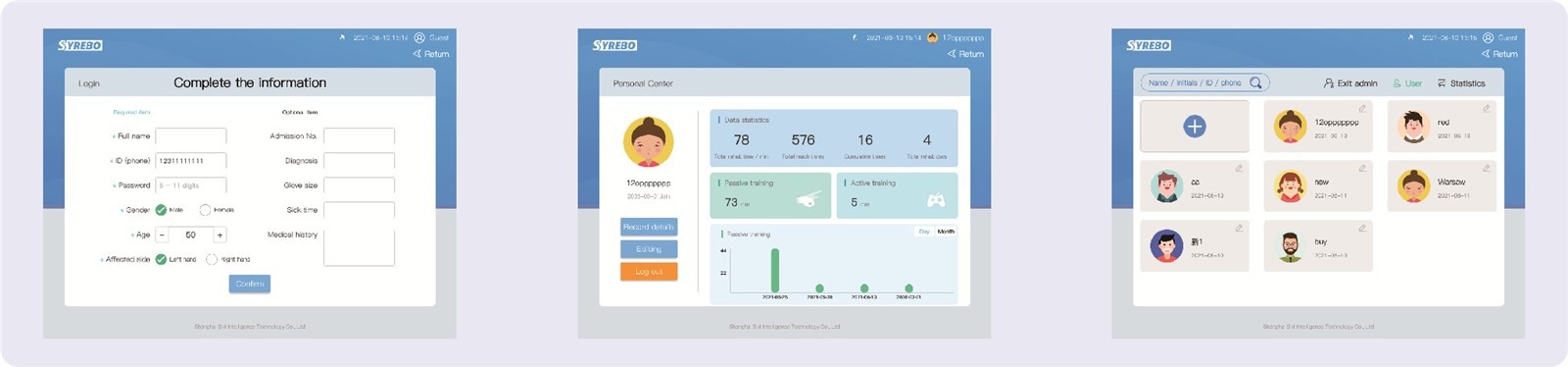
Task: Select Left hand affected side
Action: (161, 259)
